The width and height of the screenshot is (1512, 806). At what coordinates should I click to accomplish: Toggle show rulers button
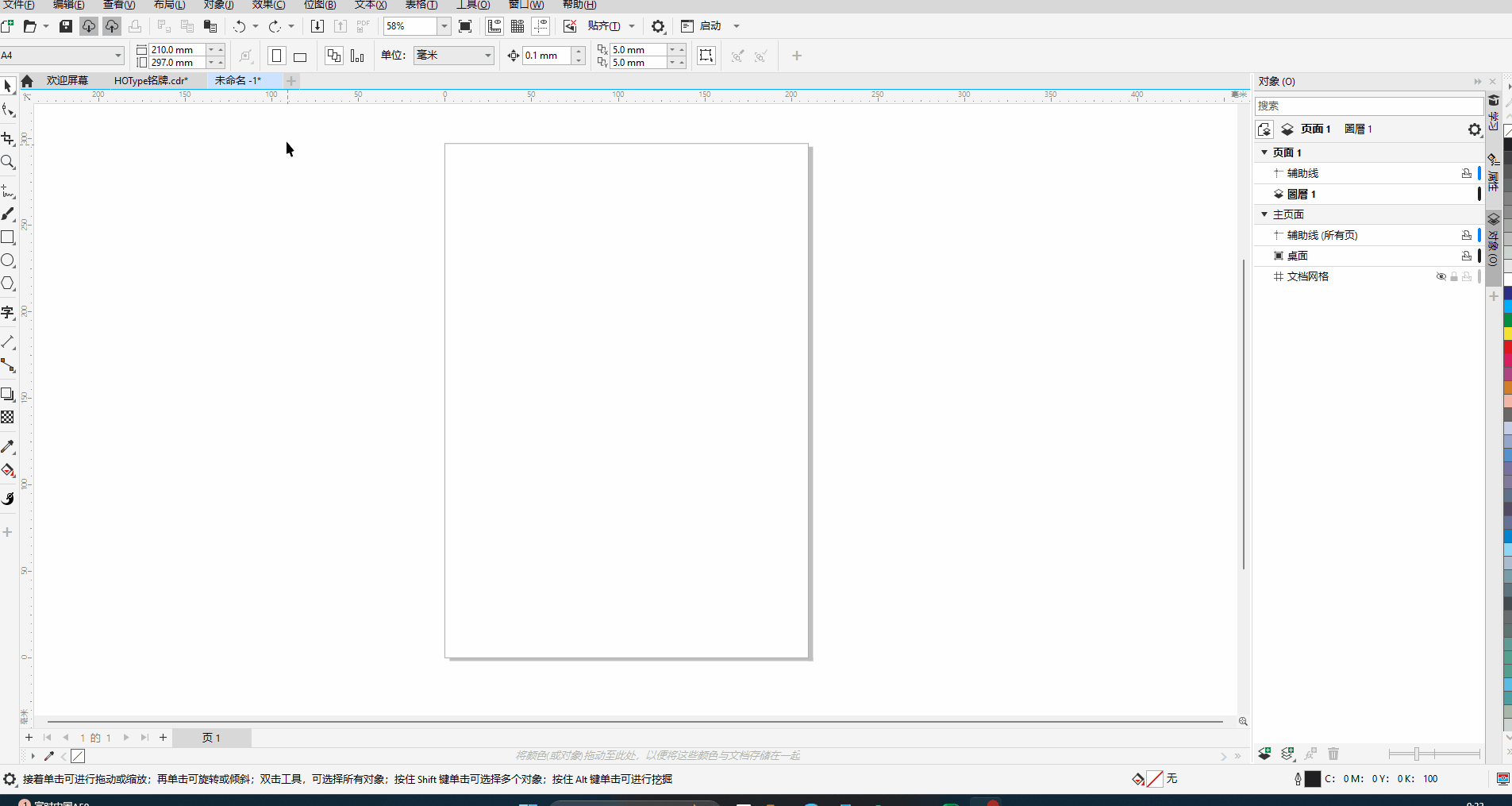pos(494,26)
